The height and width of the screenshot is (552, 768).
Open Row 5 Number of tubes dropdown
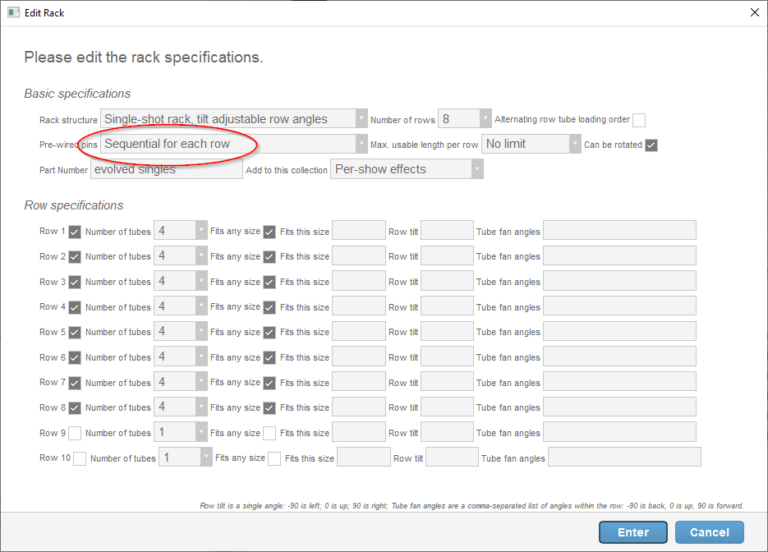pyautogui.click(x=202, y=332)
